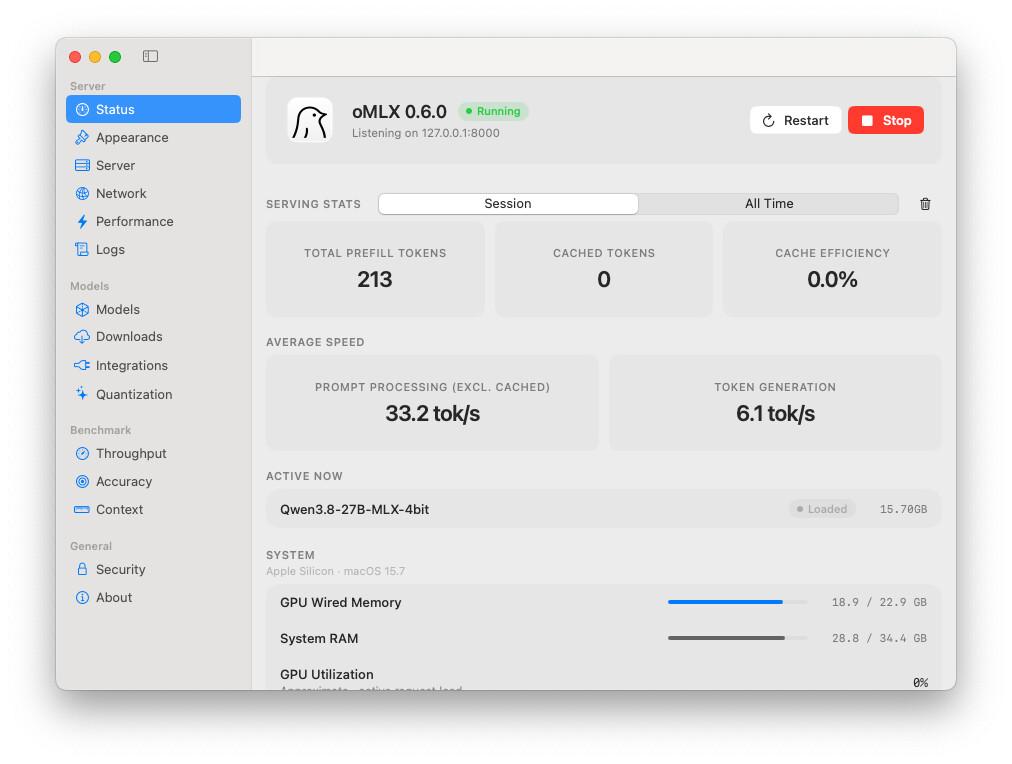
Task: Select the Qwen3.8-27B-MLX-4bit model row
Action: pyautogui.click(x=603, y=509)
